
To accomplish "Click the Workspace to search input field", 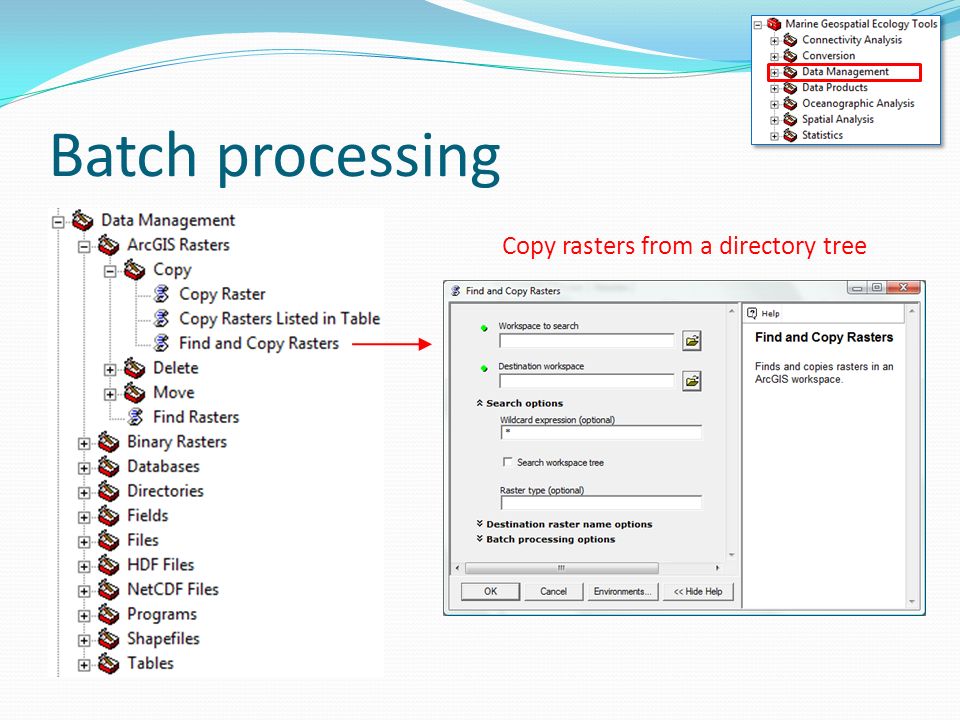I will click(587, 341).
